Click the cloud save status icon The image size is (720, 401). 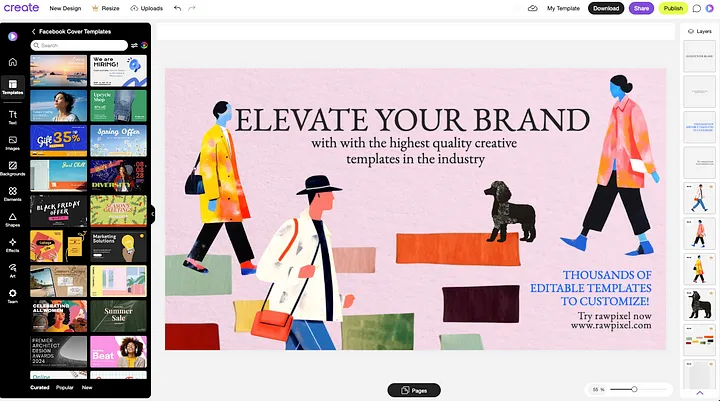[x=532, y=8]
